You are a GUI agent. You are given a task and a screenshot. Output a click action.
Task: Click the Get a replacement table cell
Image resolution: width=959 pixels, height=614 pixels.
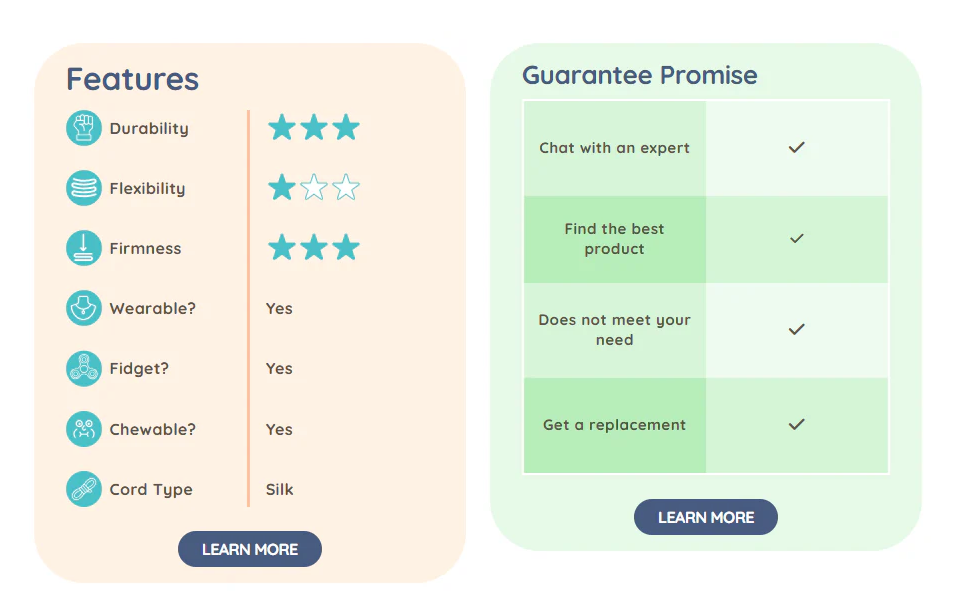click(615, 425)
